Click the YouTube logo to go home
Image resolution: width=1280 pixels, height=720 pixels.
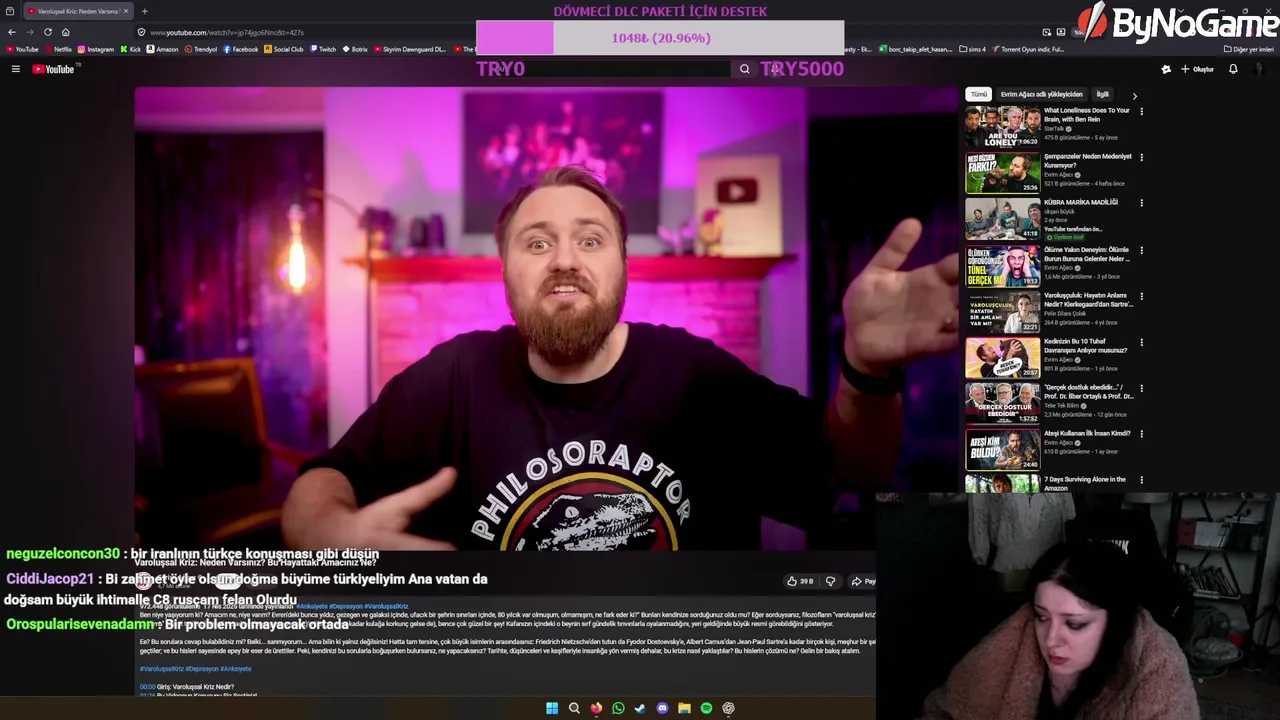53,69
